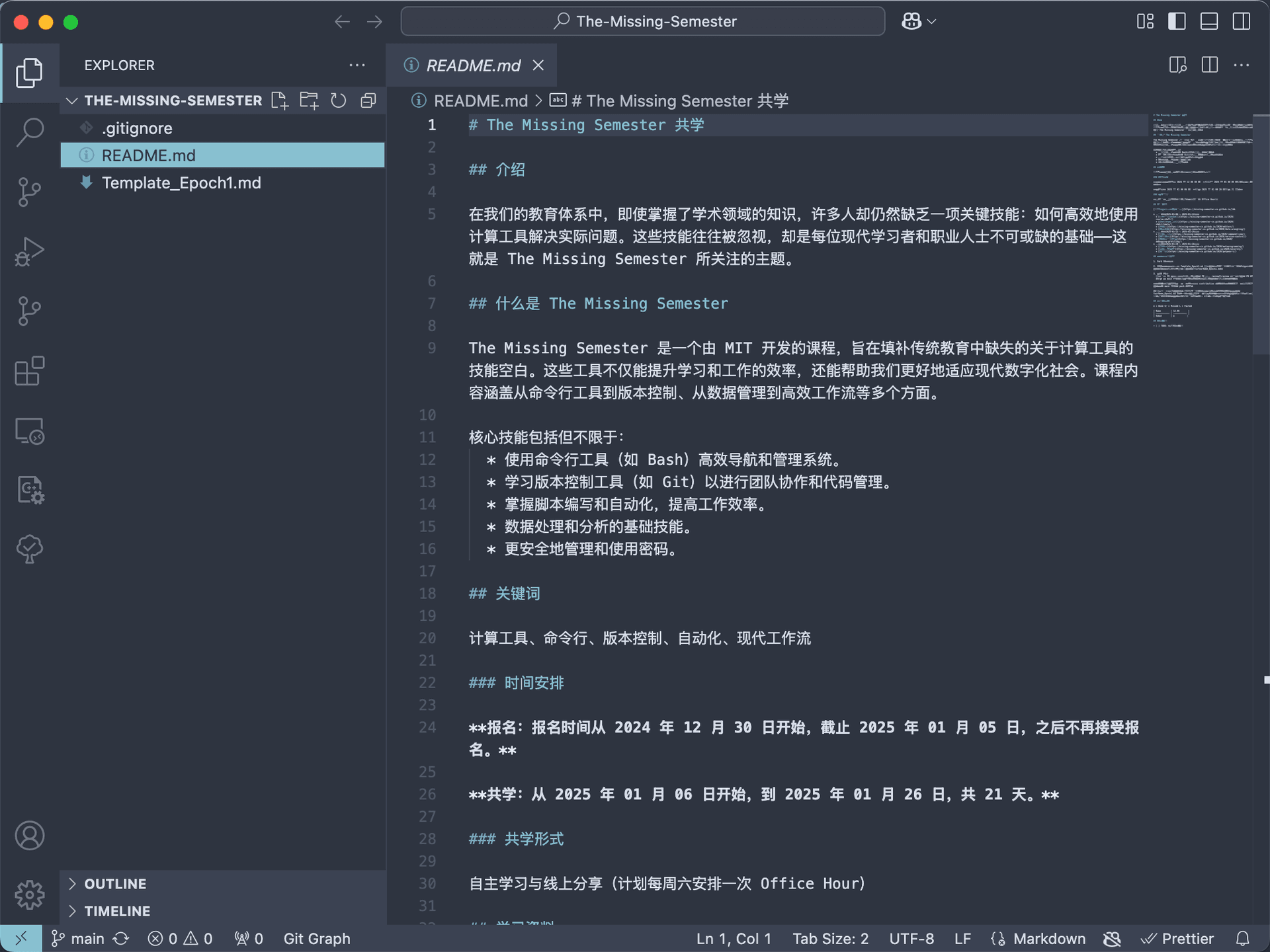Expand the OUTLINE section
The image size is (1270, 952).
(115, 884)
